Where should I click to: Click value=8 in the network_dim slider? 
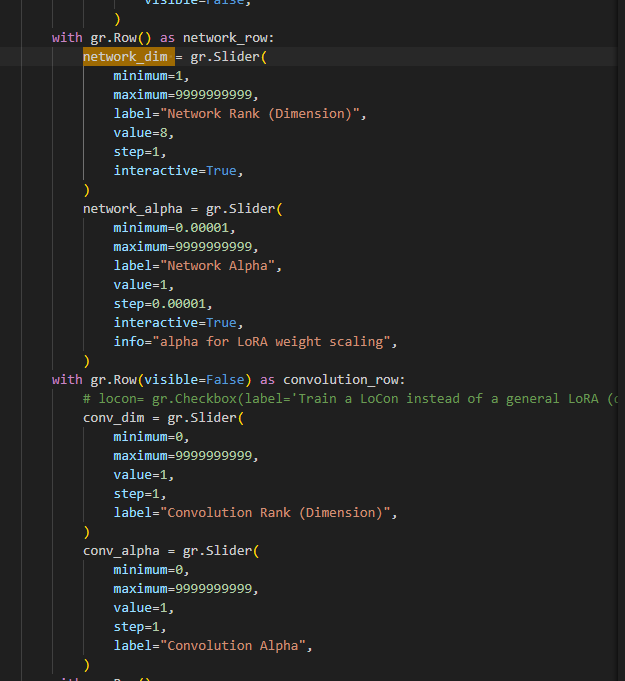click(141, 133)
